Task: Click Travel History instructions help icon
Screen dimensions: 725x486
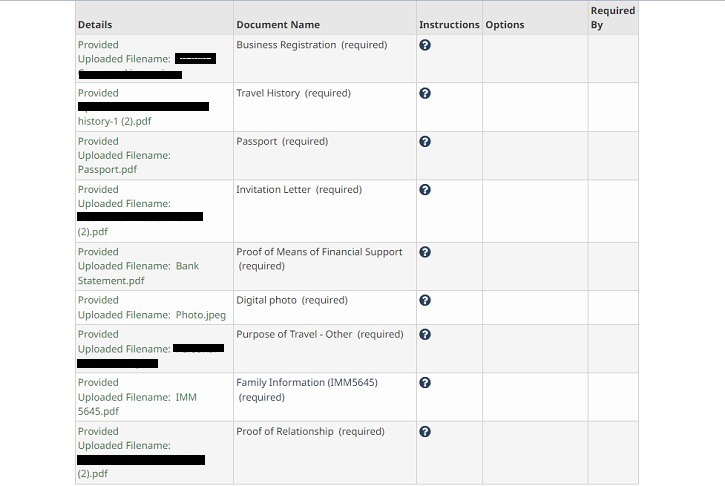Action: pyautogui.click(x=425, y=93)
